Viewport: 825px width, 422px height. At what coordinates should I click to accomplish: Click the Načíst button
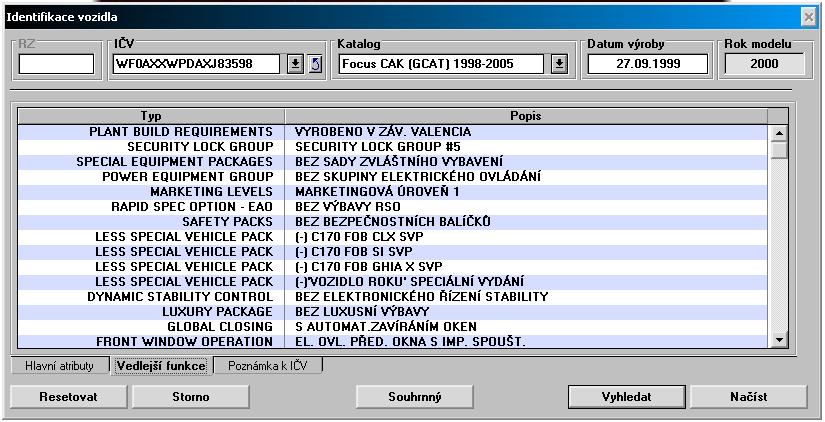pos(748,397)
